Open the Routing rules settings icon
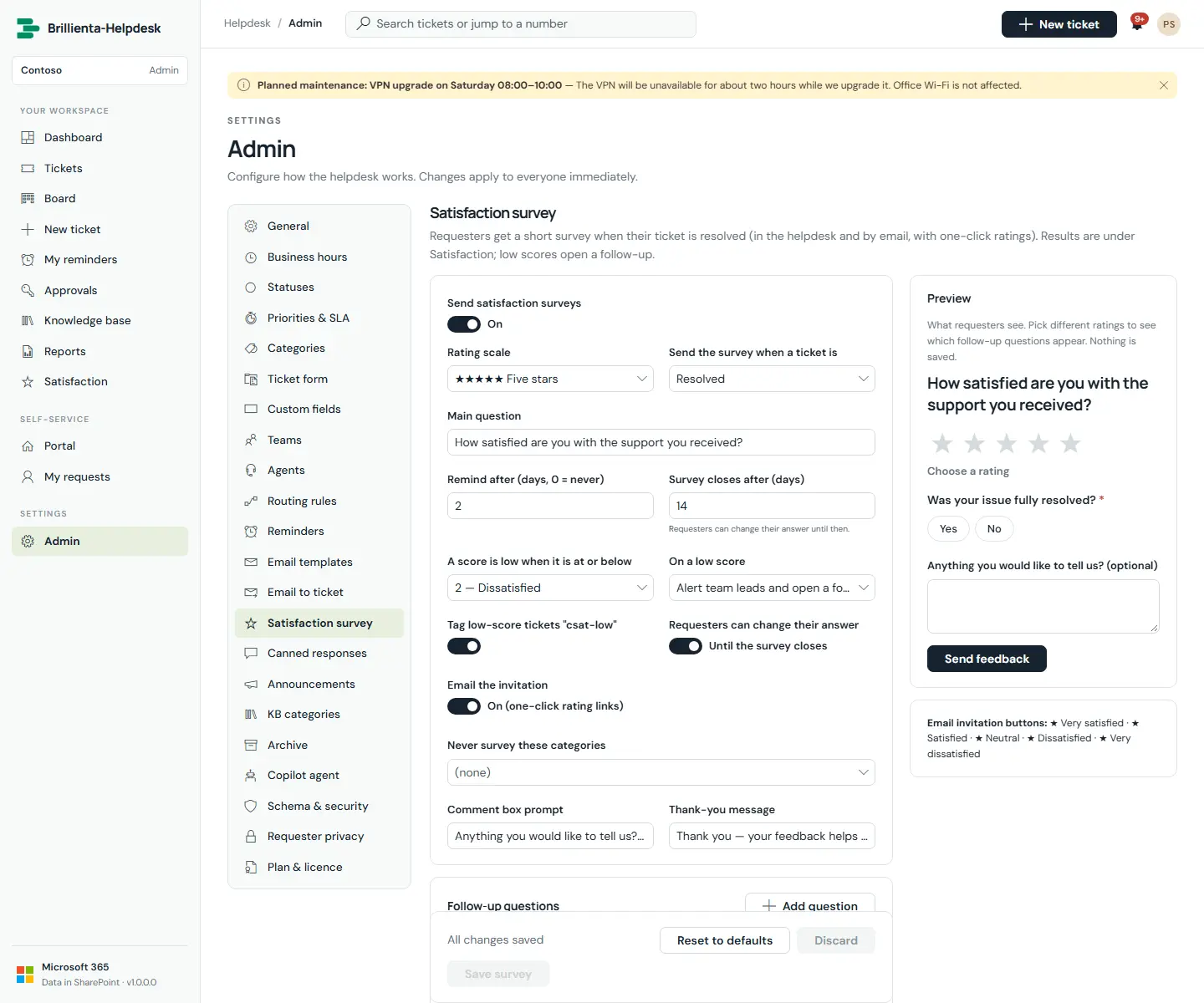Viewport: 1204px width, 1003px height. coord(251,501)
